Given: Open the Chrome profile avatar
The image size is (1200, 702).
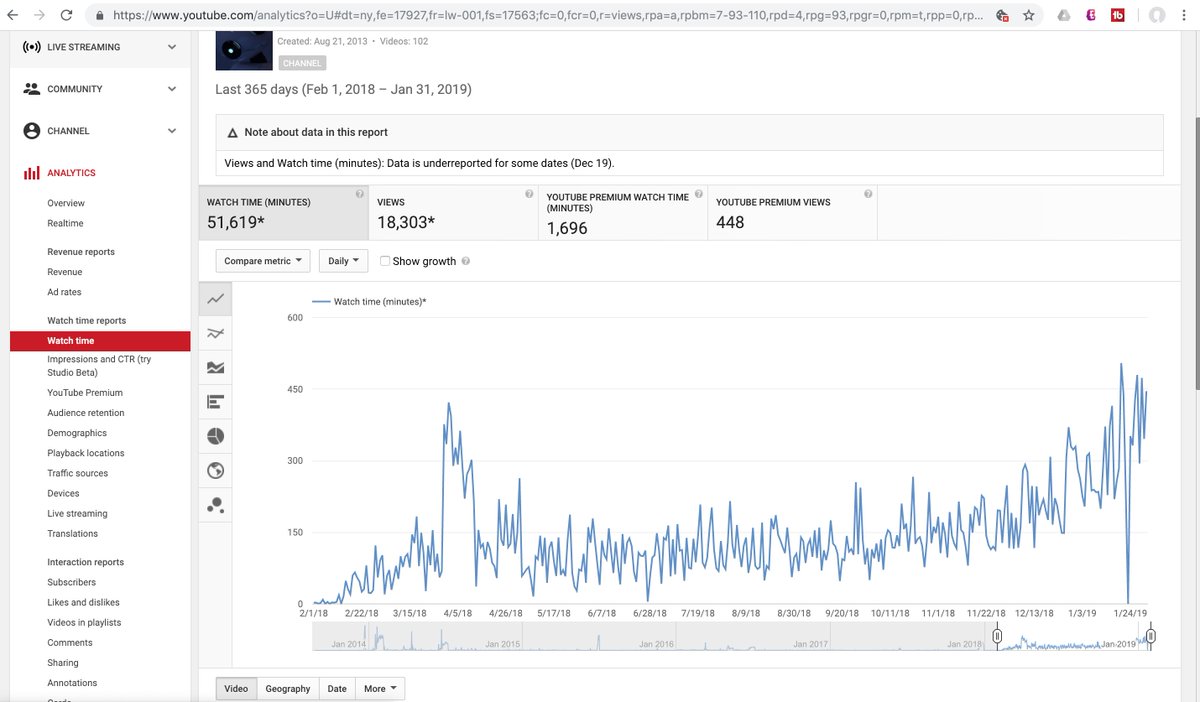Looking at the screenshot, I should coord(1157,15).
